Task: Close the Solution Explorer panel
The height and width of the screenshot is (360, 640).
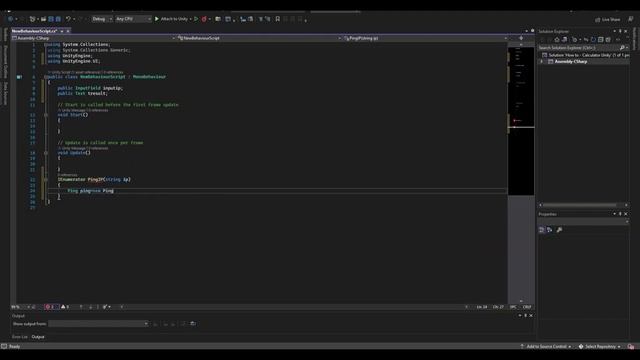Action: click(626, 31)
